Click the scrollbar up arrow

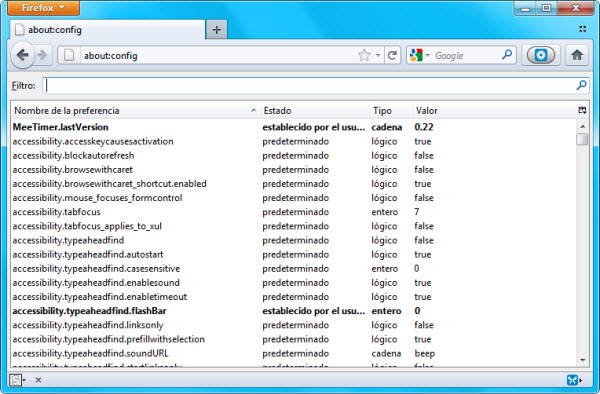pos(582,127)
